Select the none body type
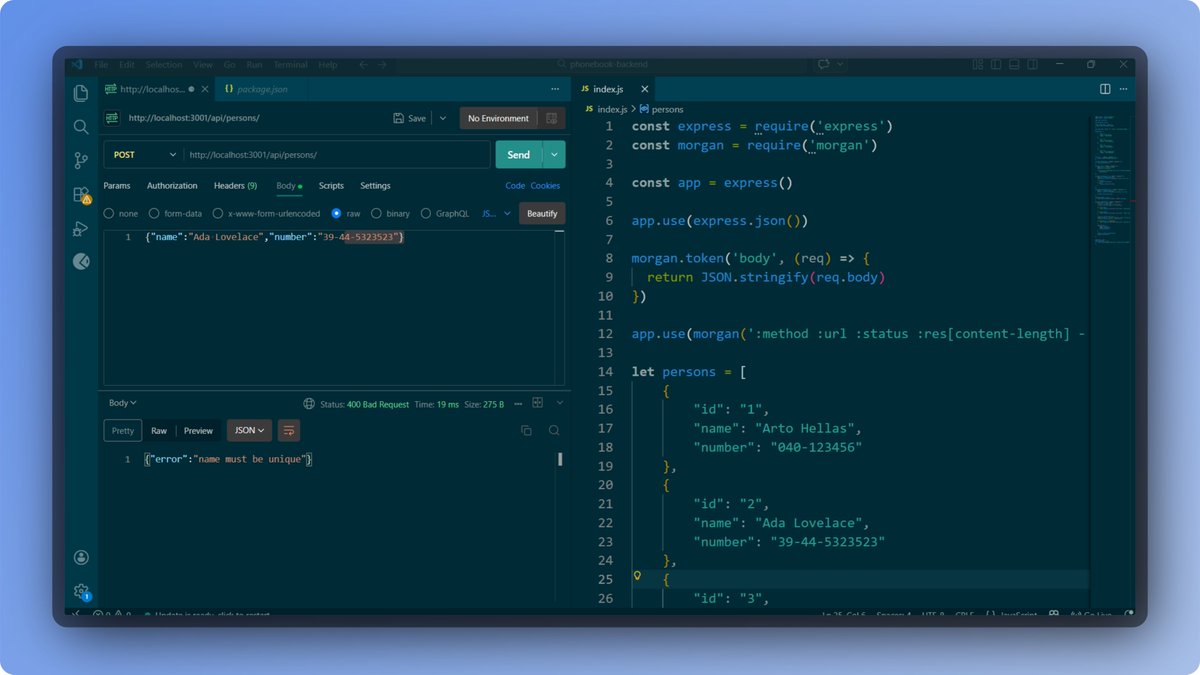 coord(109,213)
